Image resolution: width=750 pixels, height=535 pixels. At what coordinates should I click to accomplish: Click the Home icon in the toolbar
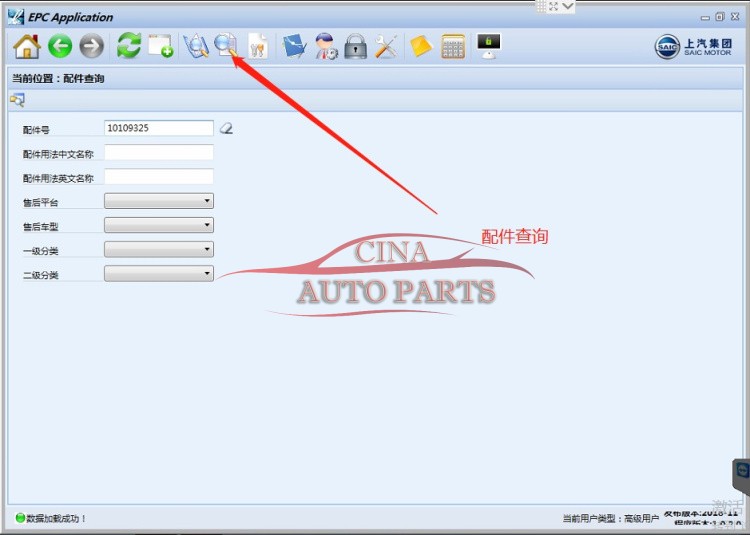[27, 46]
